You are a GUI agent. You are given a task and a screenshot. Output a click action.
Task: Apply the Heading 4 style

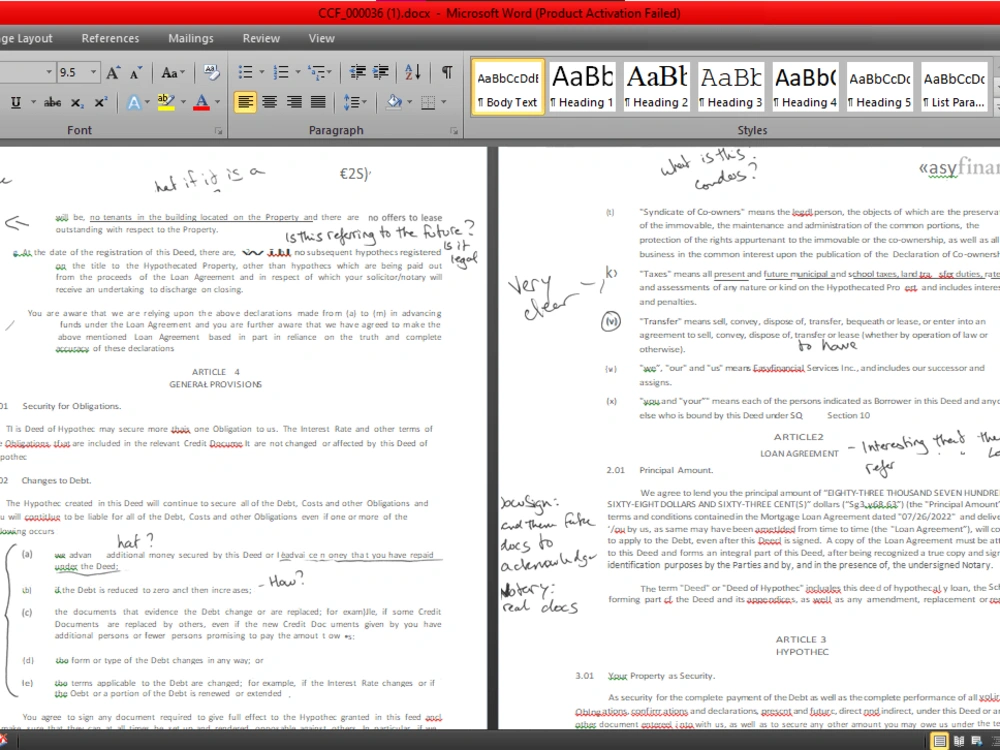click(x=805, y=87)
